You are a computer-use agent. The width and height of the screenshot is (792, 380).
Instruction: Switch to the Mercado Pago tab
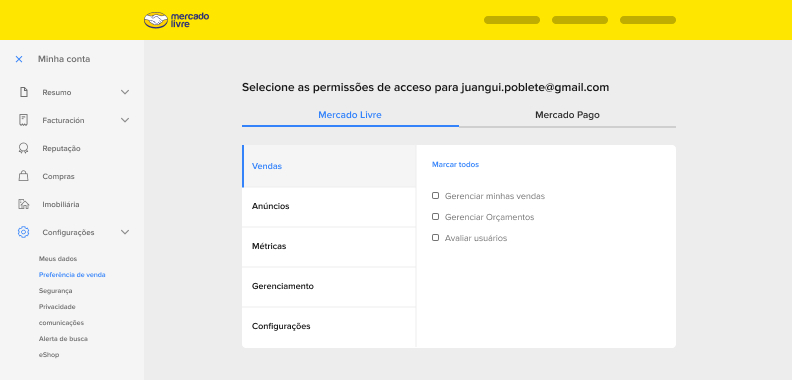coord(567,115)
